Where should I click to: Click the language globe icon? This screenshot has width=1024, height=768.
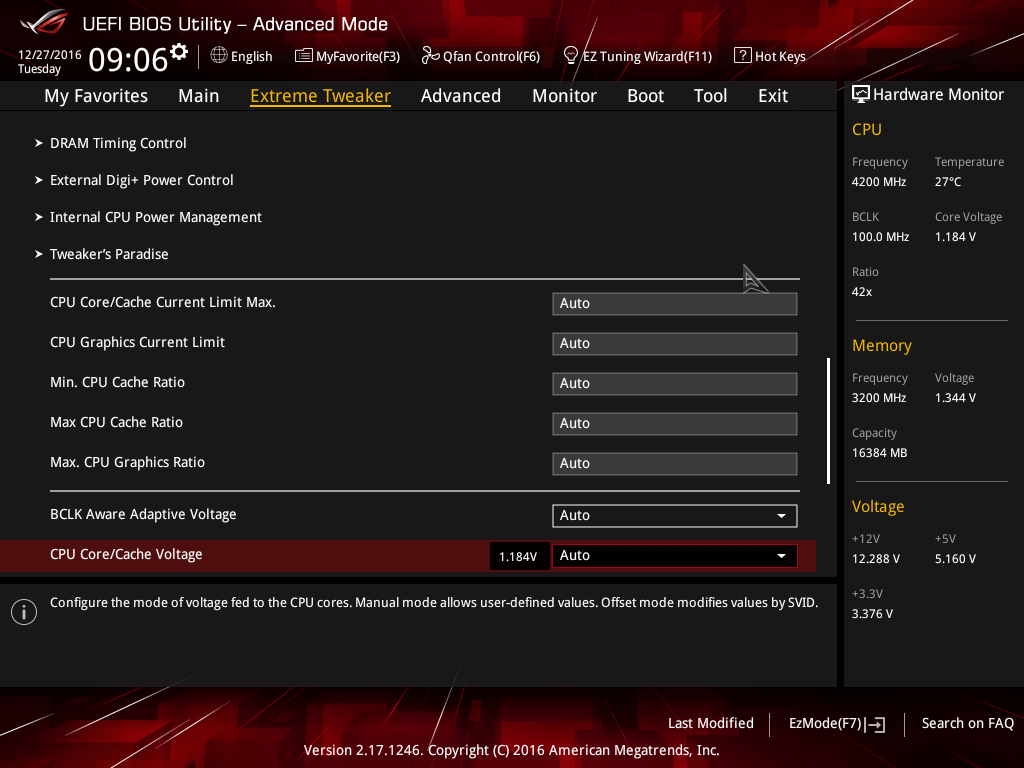point(219,56)
